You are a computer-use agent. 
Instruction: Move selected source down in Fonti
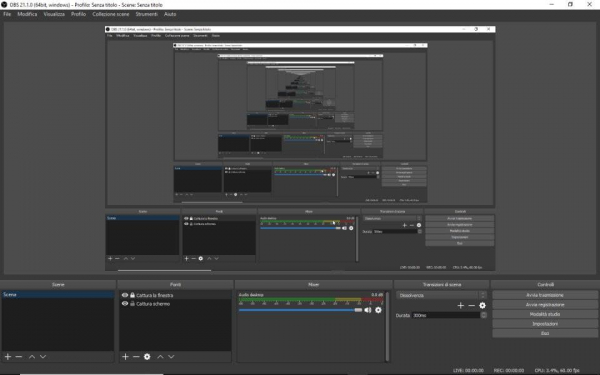[x=171, y=357]
